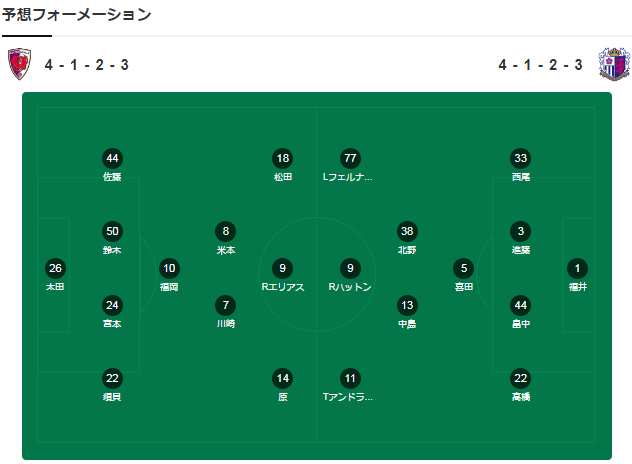632x464 pixels.
Task: Click player marker 9 Rエリアス
Action: pyautogui.click(x=283, y=268)
